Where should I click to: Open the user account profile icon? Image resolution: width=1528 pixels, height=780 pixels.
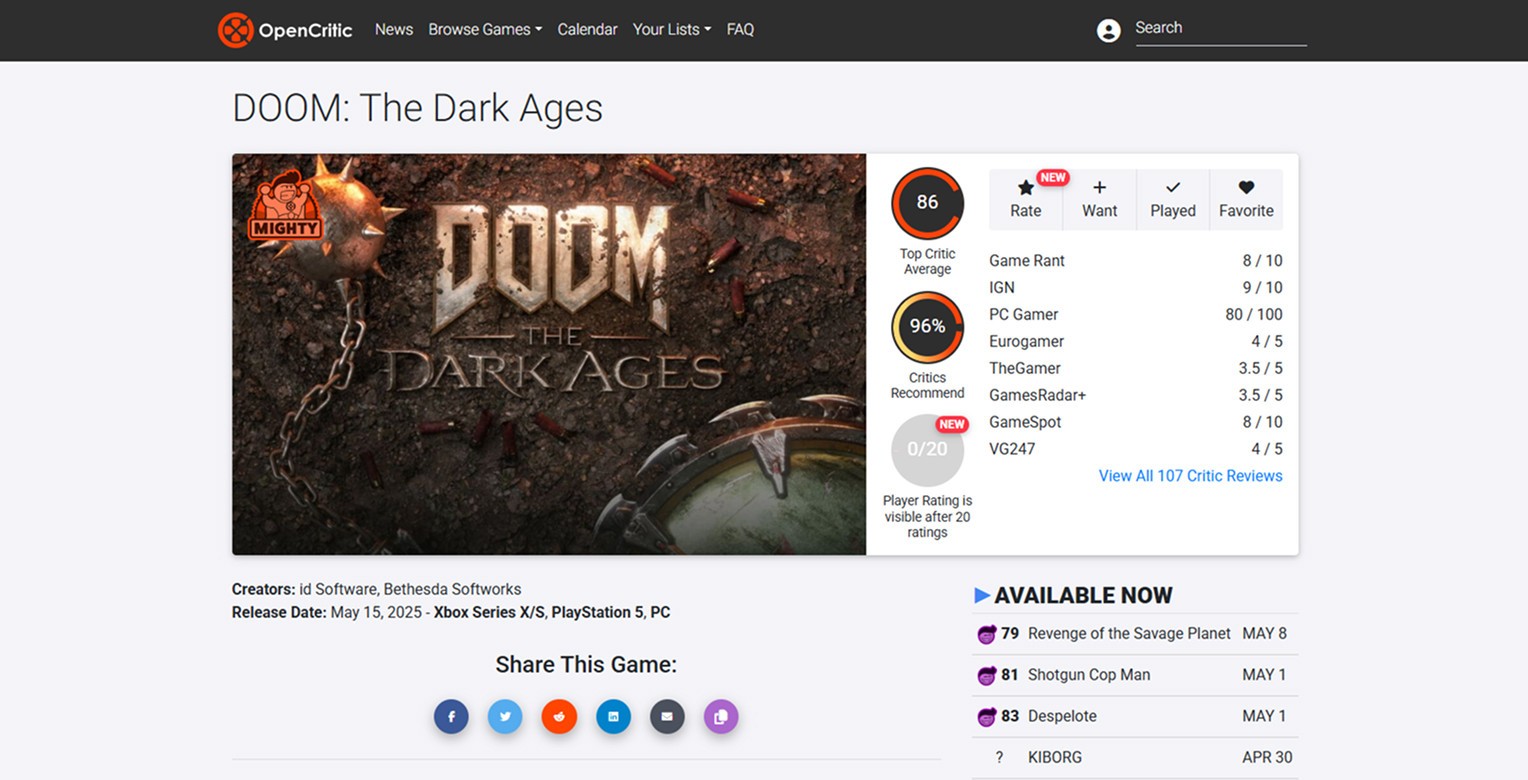pos(1108,30)
